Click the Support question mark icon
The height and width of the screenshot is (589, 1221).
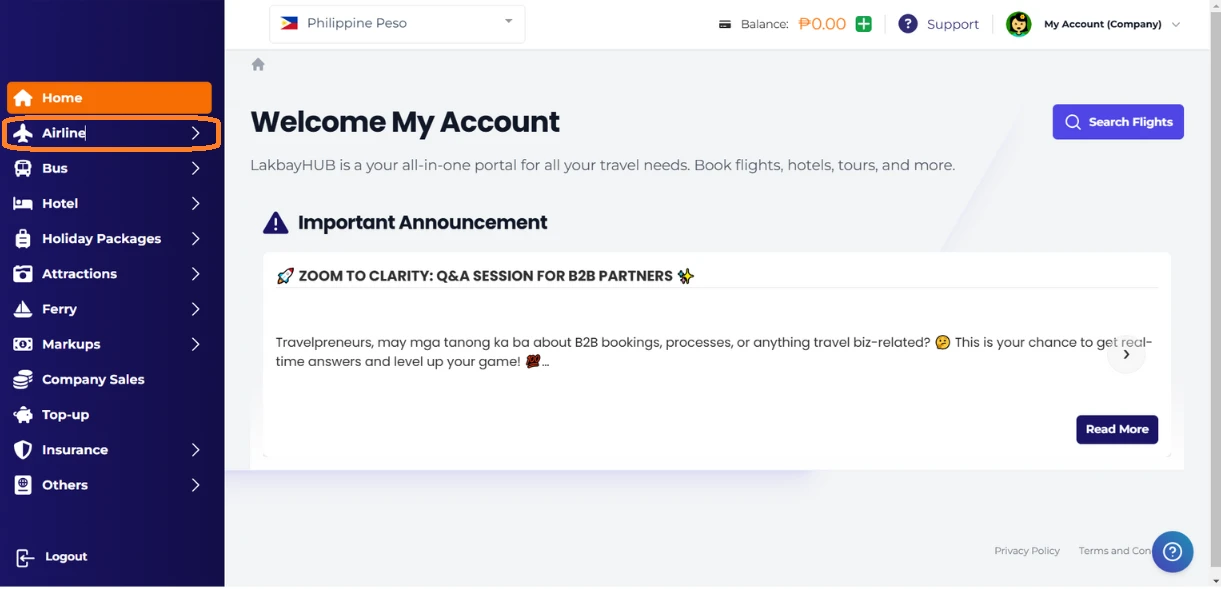tap(908, 24)
